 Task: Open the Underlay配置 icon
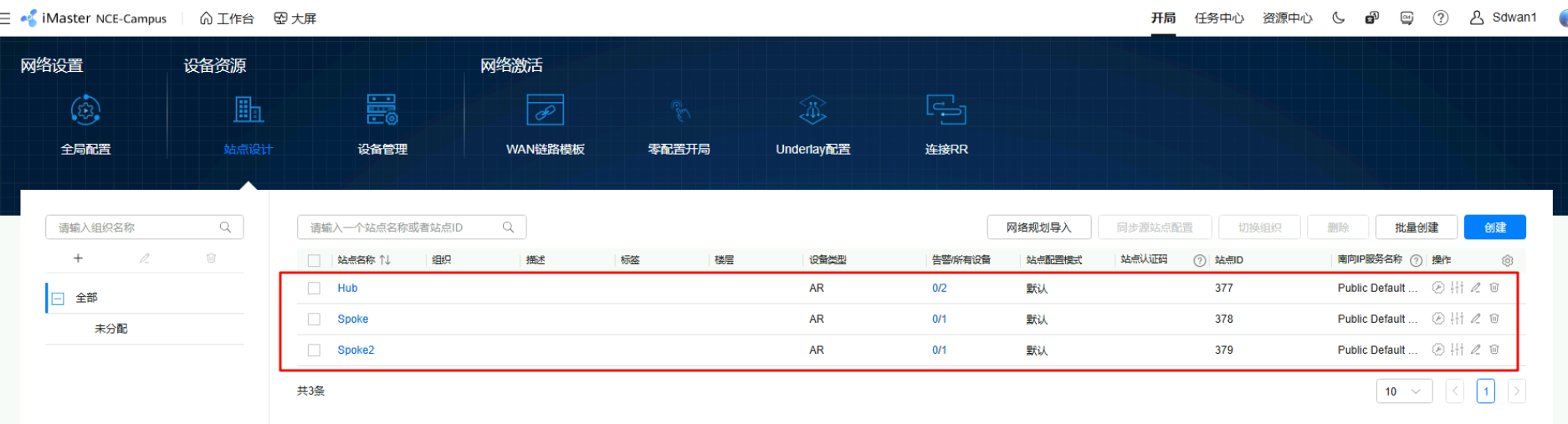click(x=812, y=110)
